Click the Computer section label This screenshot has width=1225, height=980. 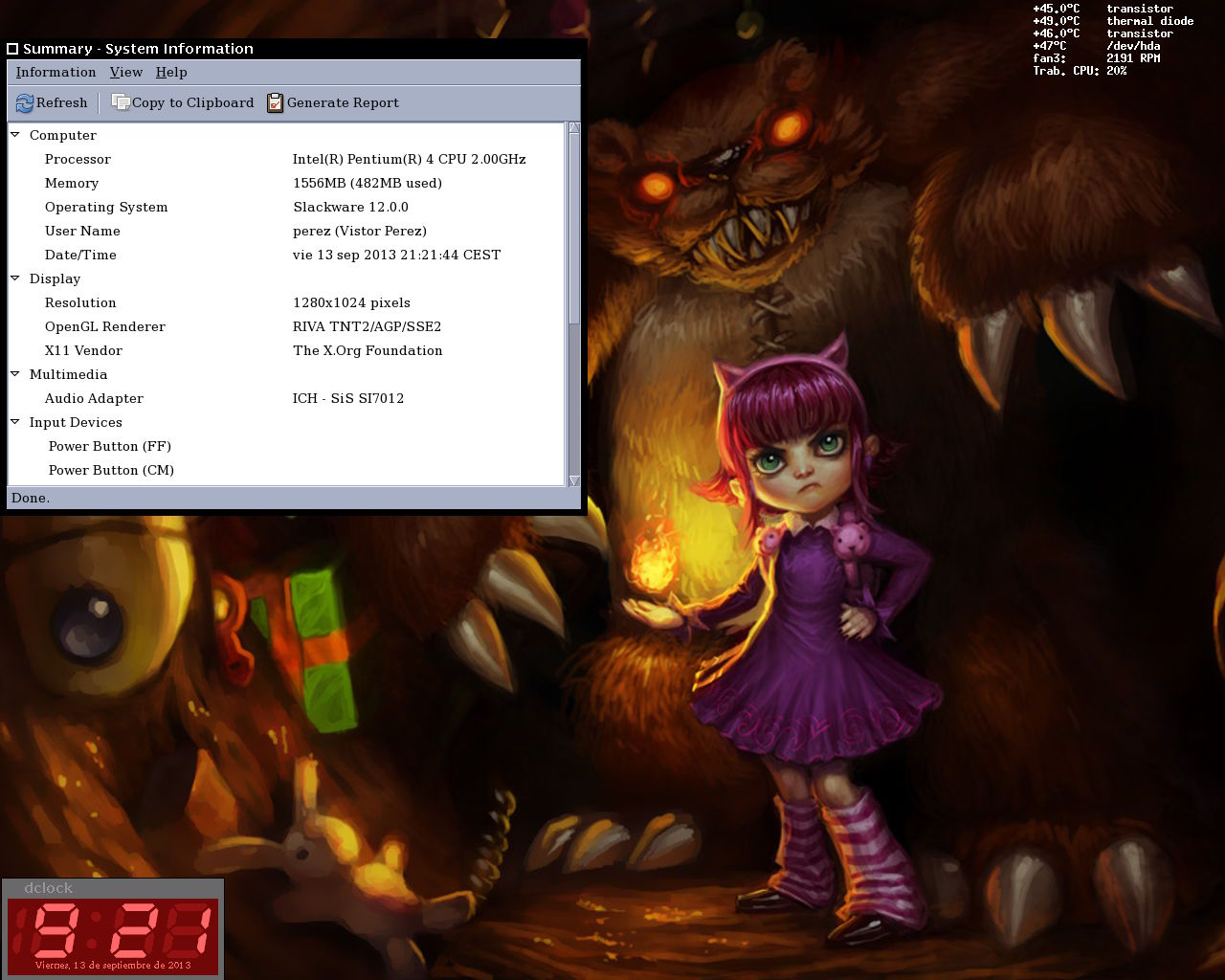(x=63, y=135)
